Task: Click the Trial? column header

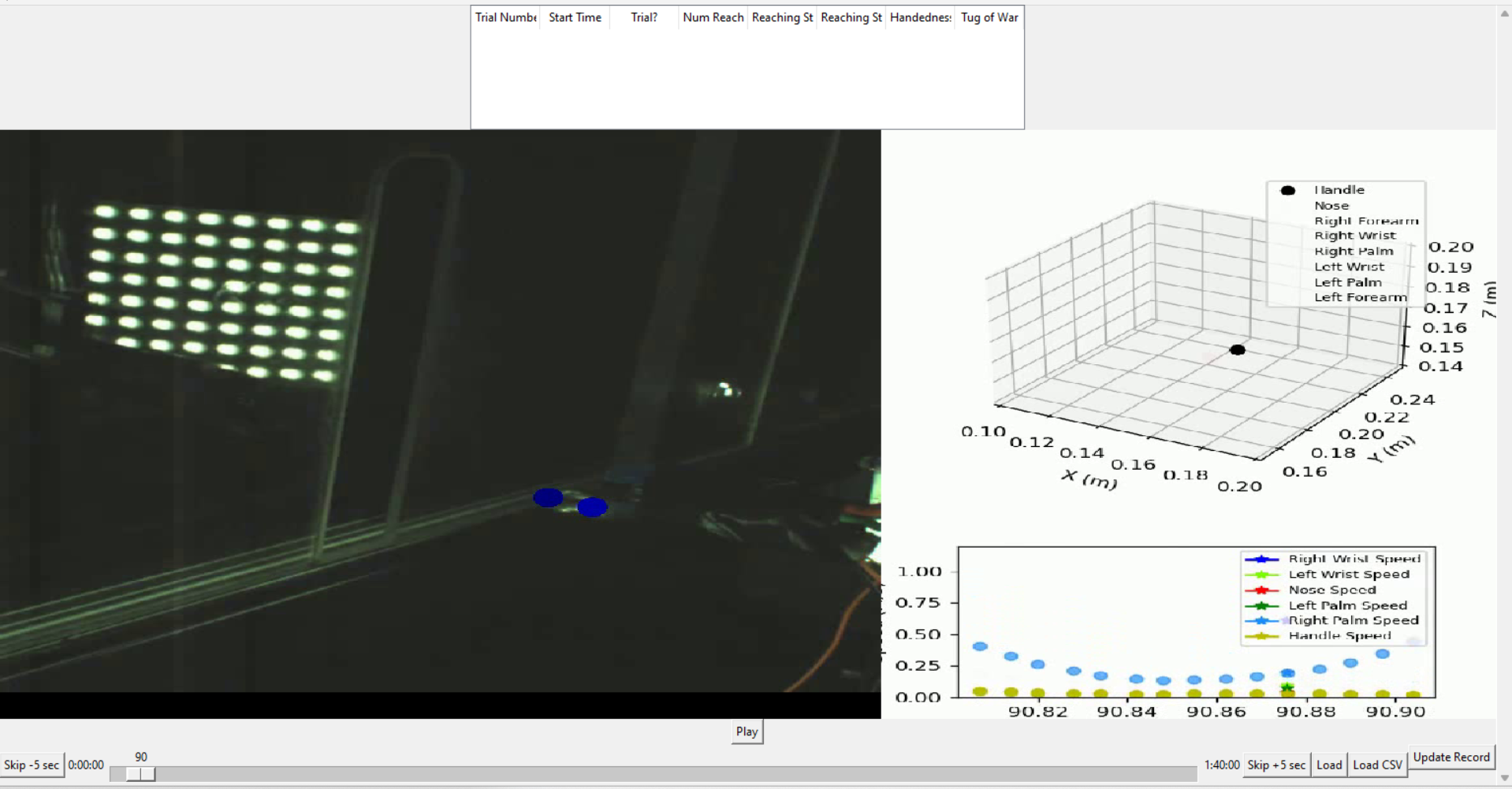Action: coord(643,17)
